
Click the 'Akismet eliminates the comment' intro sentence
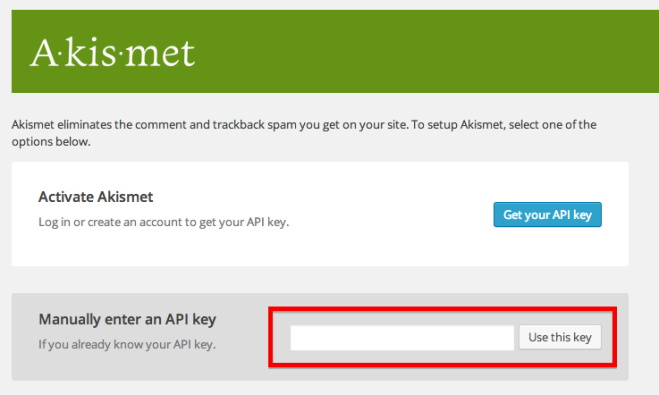click(x=304, y=125)
